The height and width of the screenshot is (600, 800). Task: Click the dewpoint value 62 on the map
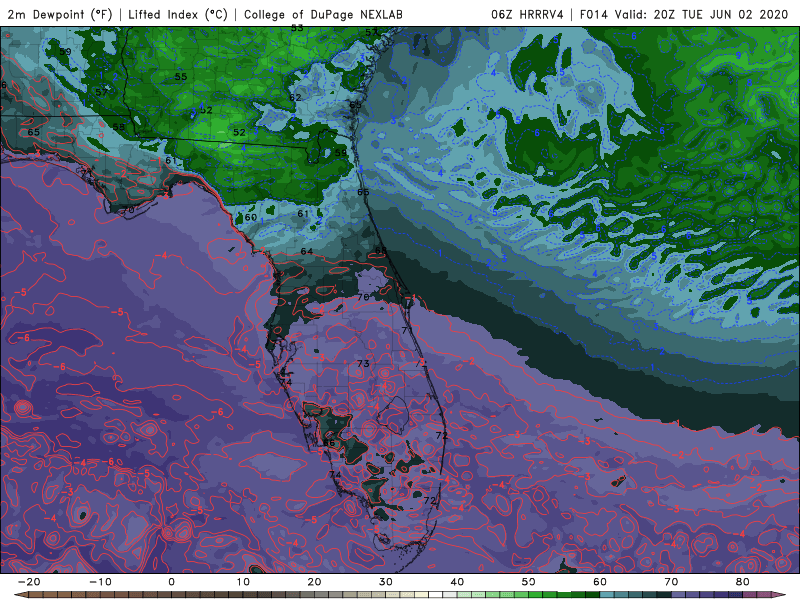295,97
